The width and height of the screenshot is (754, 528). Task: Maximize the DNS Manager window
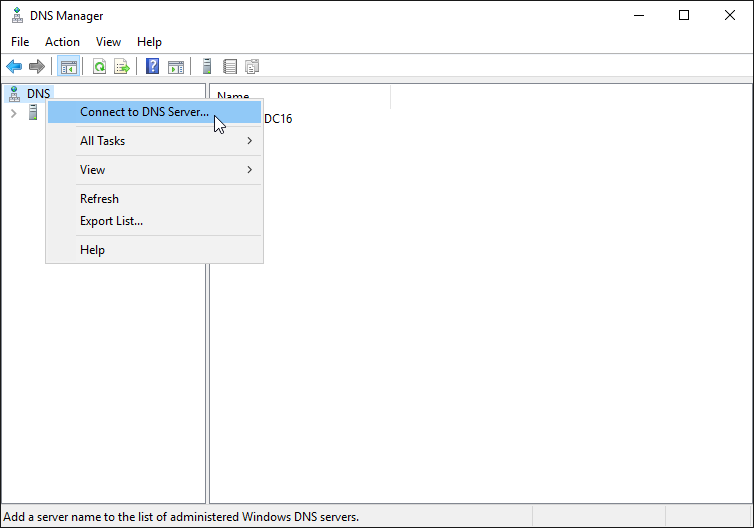684,15
